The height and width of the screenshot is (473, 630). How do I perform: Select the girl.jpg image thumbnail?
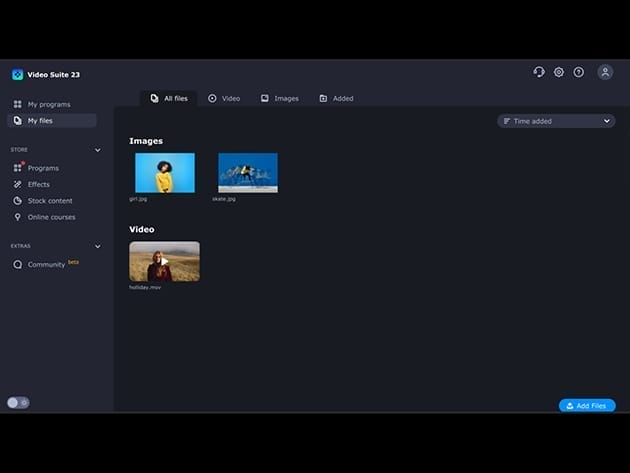165,172
